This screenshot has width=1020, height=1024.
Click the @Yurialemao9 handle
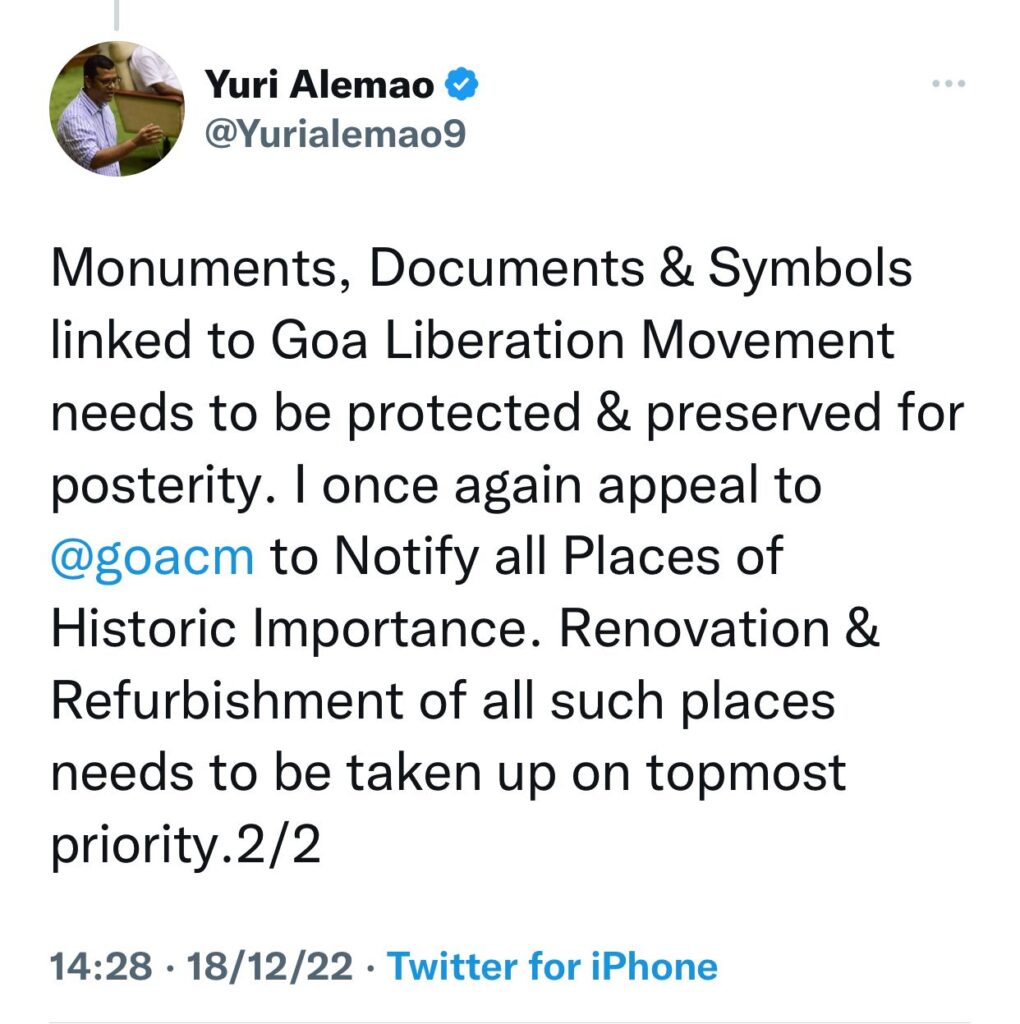click(x=335, y=134)
